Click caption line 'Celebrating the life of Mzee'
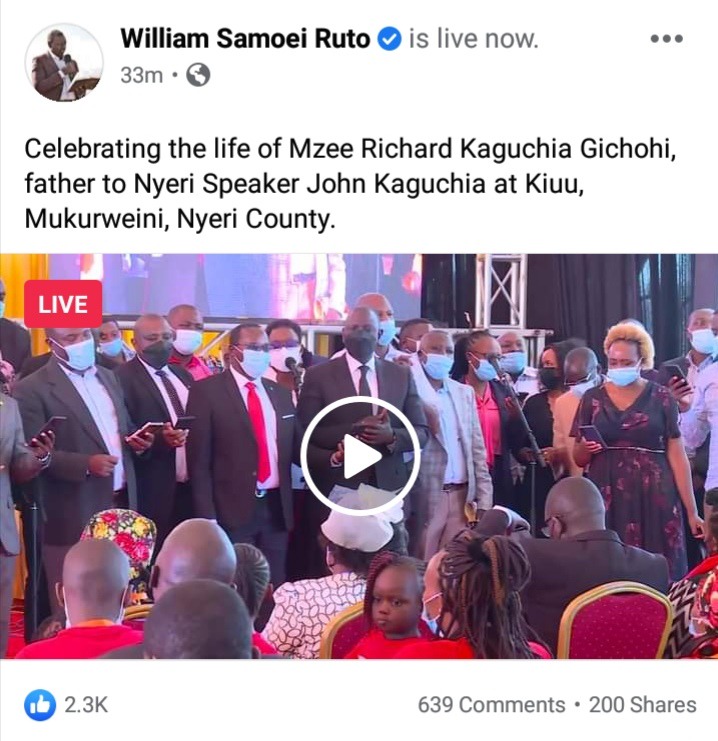This screenshot has height=741, width=718. [189, 149]
